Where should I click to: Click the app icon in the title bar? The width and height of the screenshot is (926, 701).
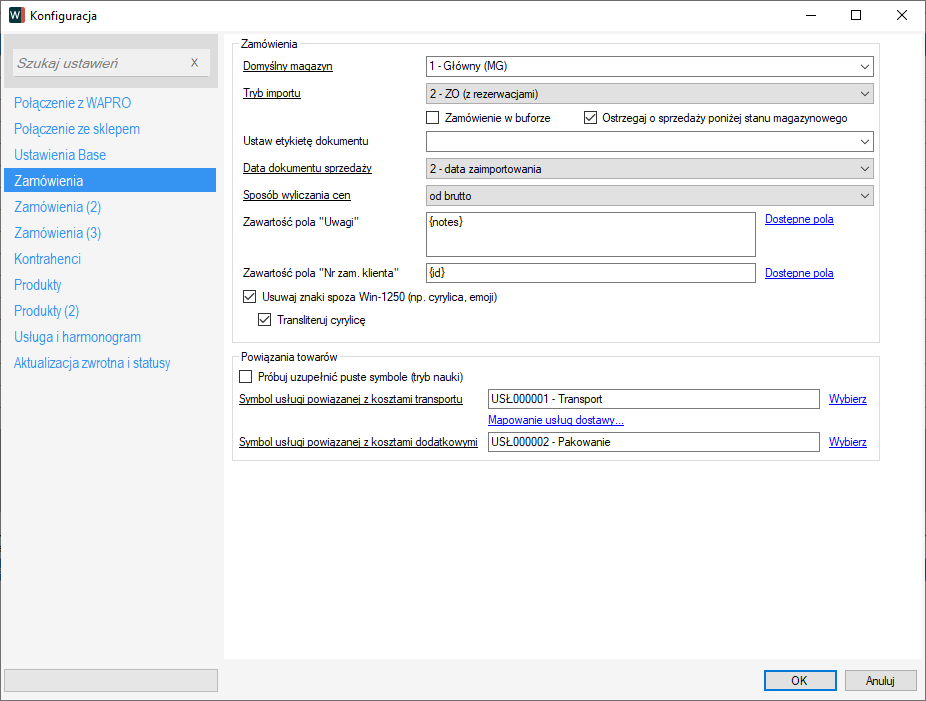(x=16, y=15)
